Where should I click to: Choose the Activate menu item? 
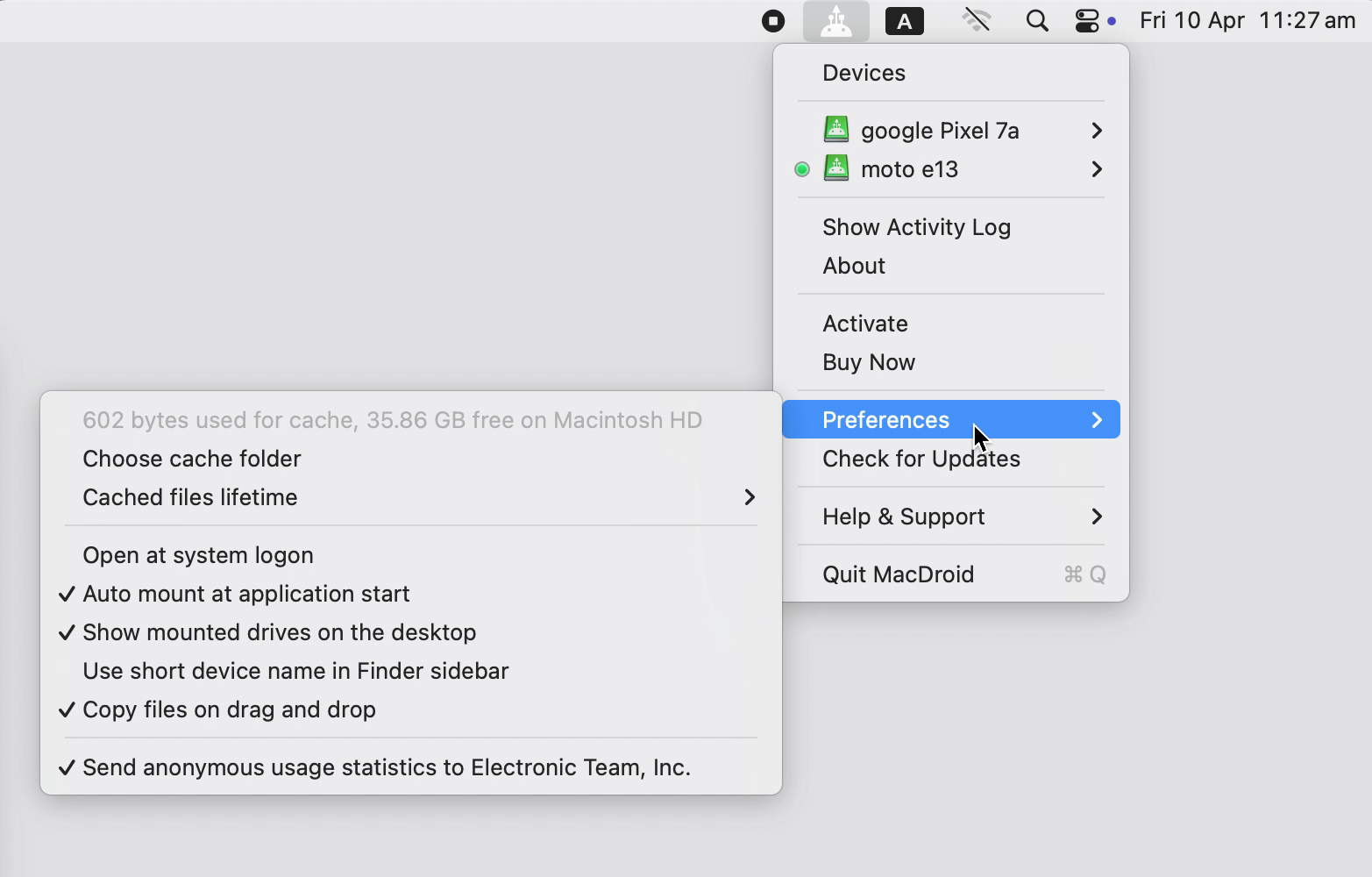(x=951, y=324)
